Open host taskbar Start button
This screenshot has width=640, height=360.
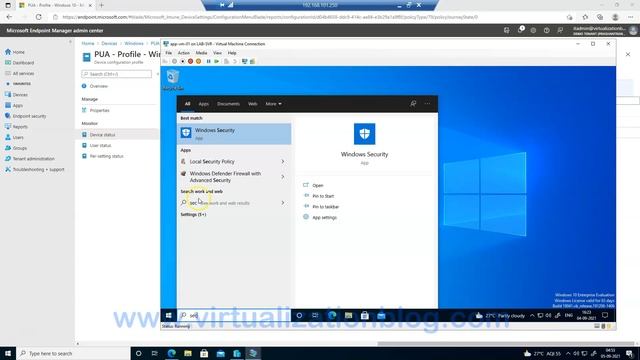pos(8,353)
